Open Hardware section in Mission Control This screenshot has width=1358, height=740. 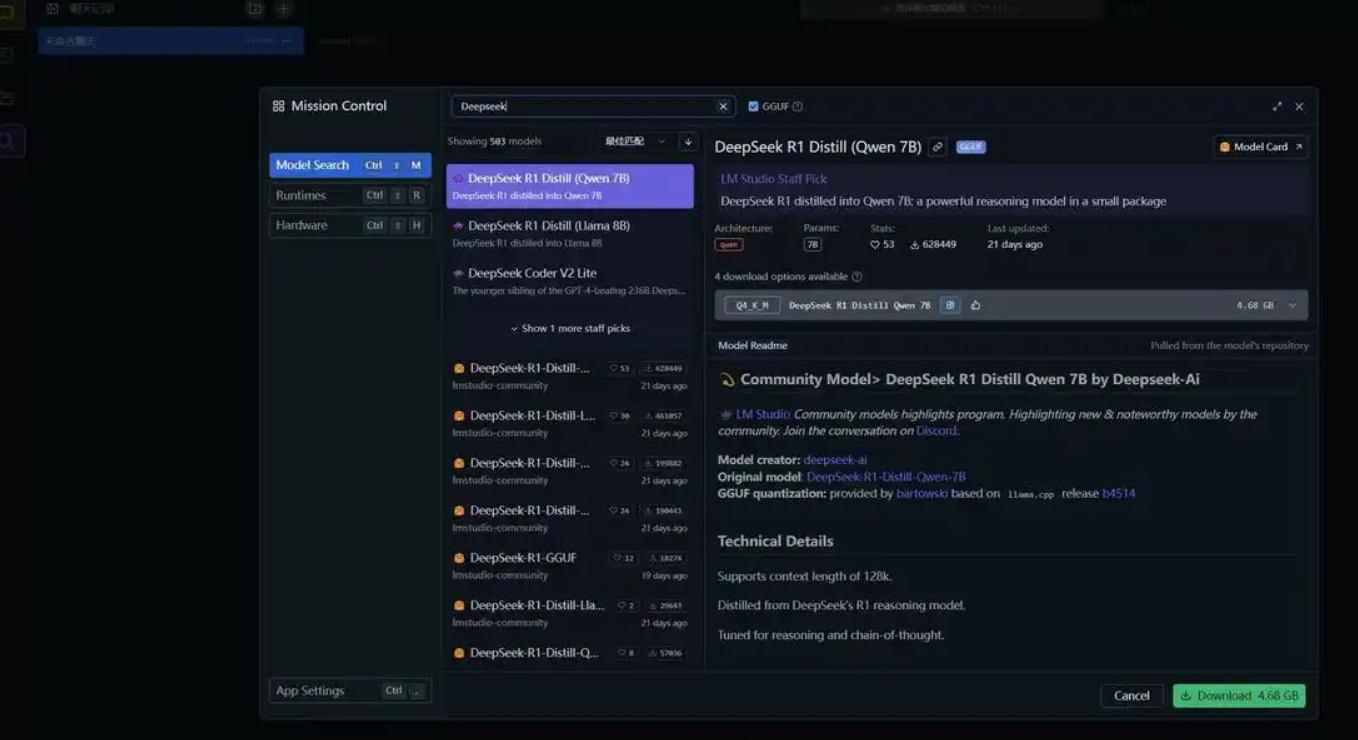[350, 225]
